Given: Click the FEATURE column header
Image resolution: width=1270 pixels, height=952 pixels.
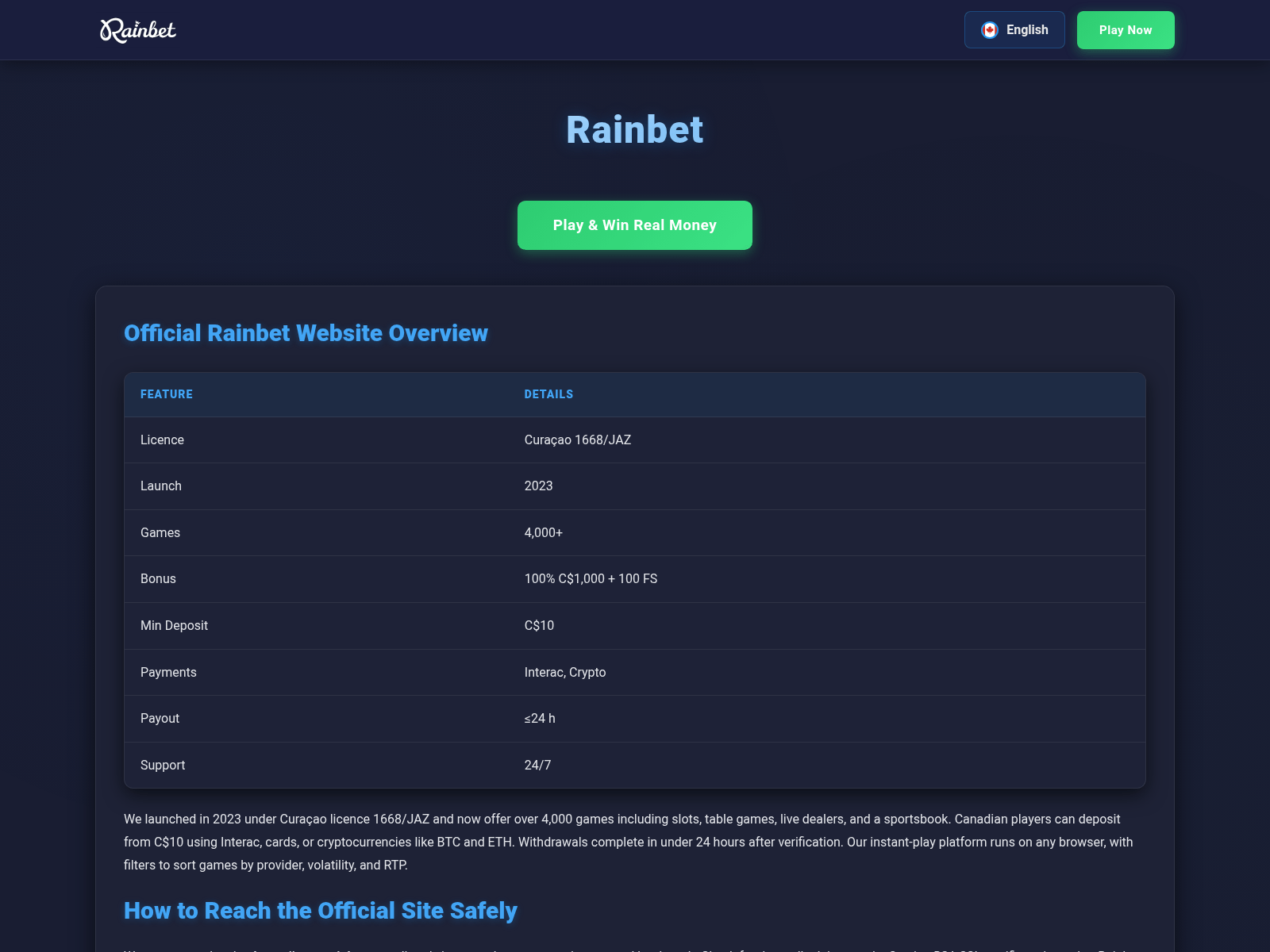Looking at the screenshot, I should click(167, 394).
